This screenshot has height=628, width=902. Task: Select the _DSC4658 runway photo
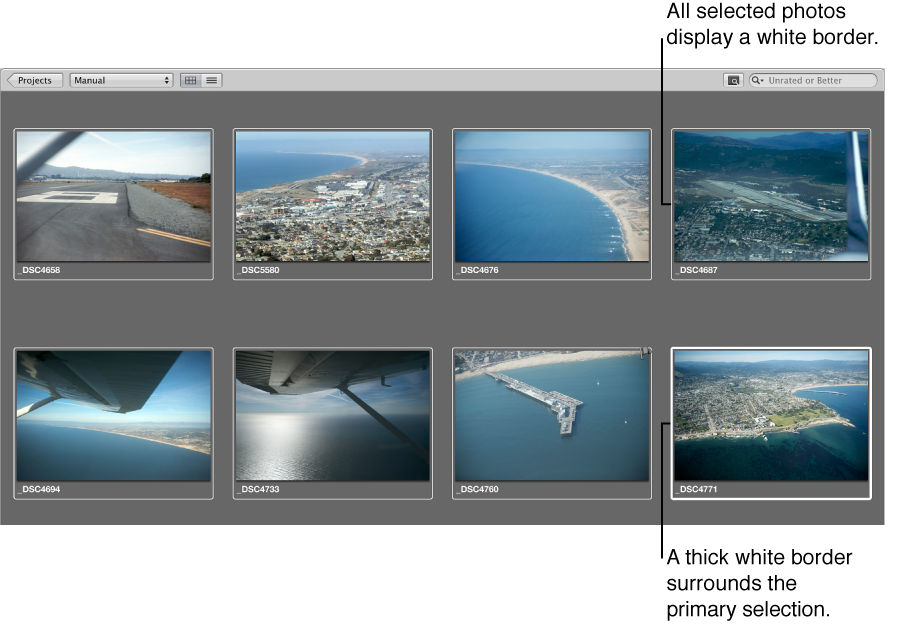113,196
